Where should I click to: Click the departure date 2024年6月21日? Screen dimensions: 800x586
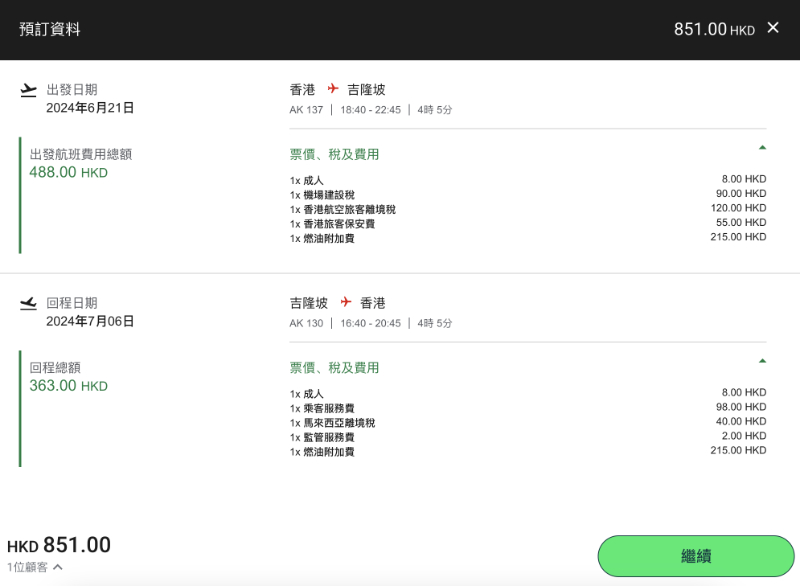coord(90,108)
